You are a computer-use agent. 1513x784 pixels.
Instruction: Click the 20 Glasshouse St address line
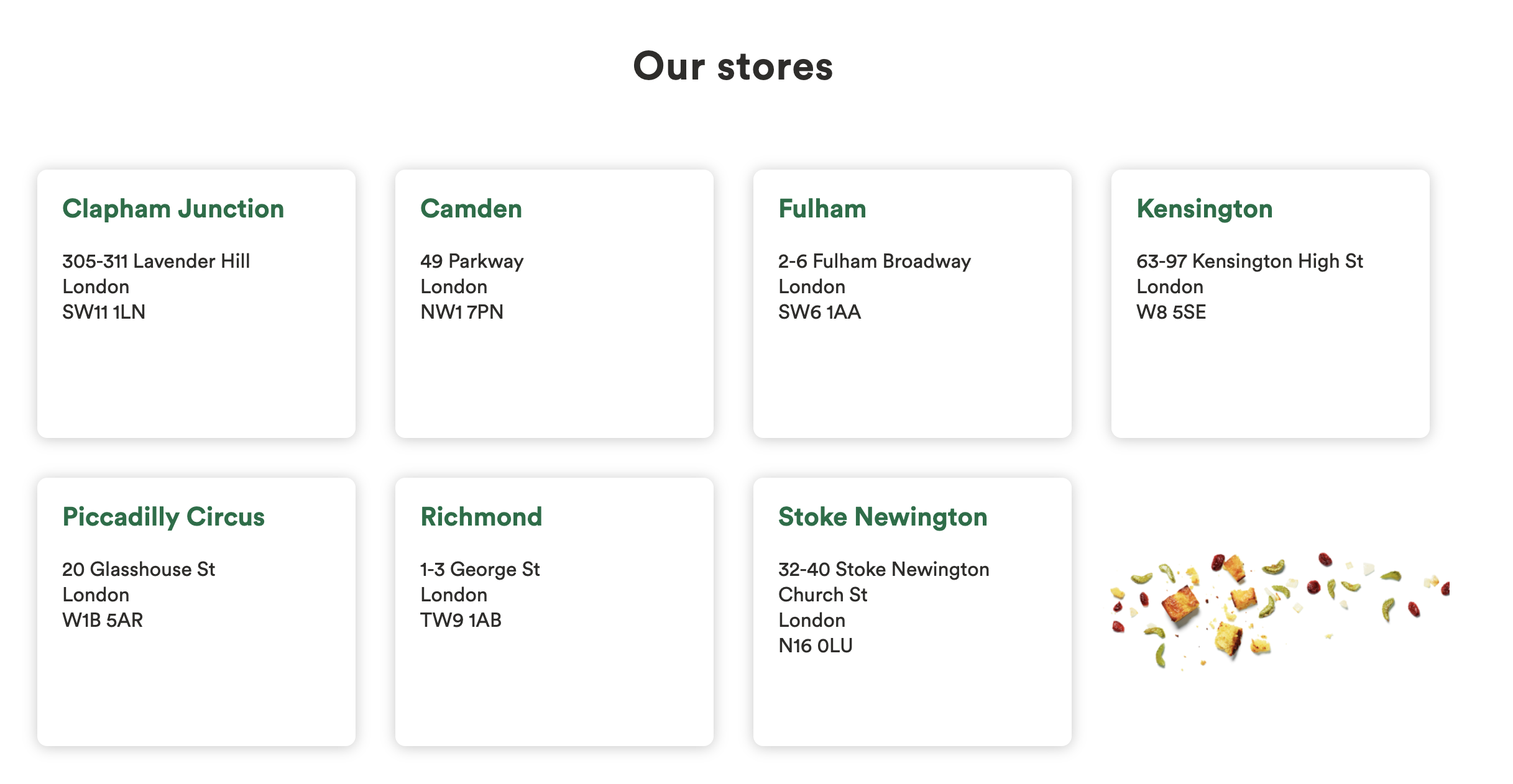[x=139, y=569]
